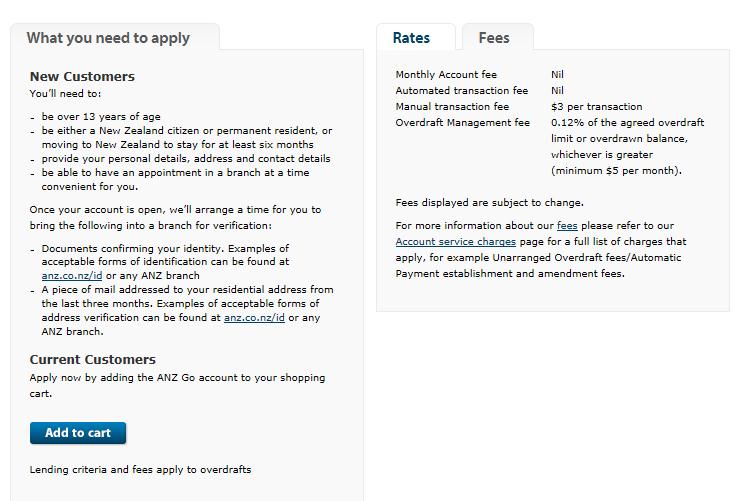Click the Manual transaction fee label

(452, 107)
